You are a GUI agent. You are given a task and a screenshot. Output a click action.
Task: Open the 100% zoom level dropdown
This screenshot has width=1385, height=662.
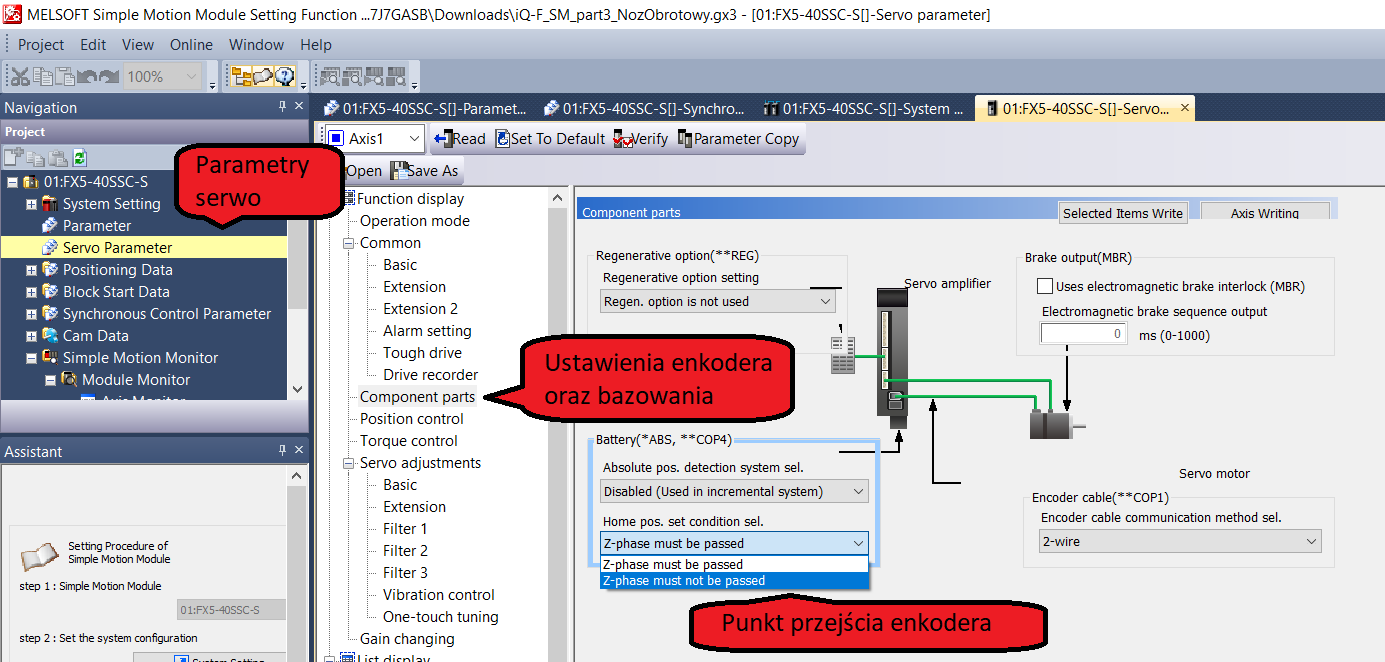pos(191,77)
